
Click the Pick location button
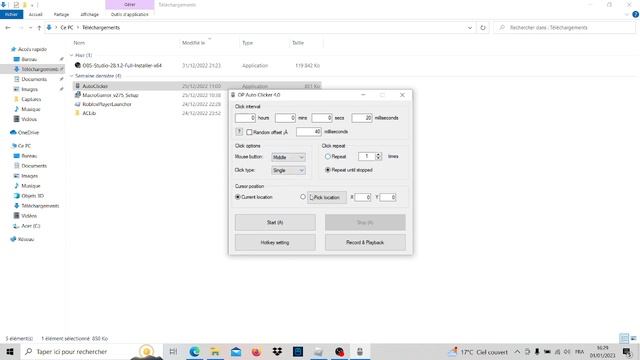[x=327, y=197]
